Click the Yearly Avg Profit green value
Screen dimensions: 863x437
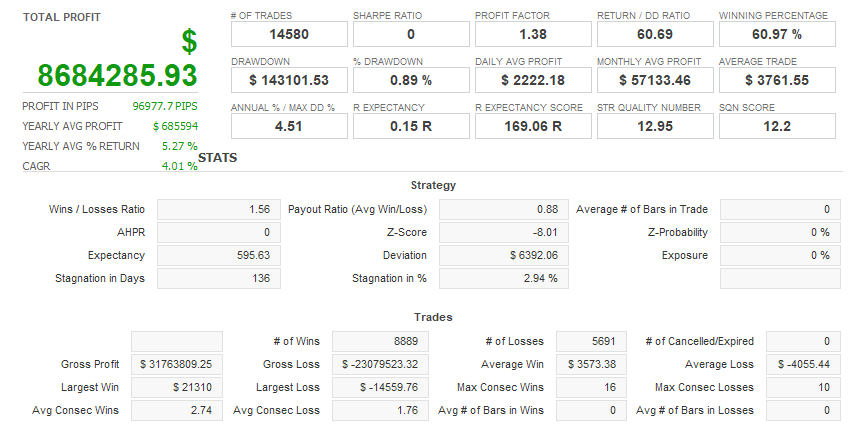pyautogui.click(x=175, y=127)
